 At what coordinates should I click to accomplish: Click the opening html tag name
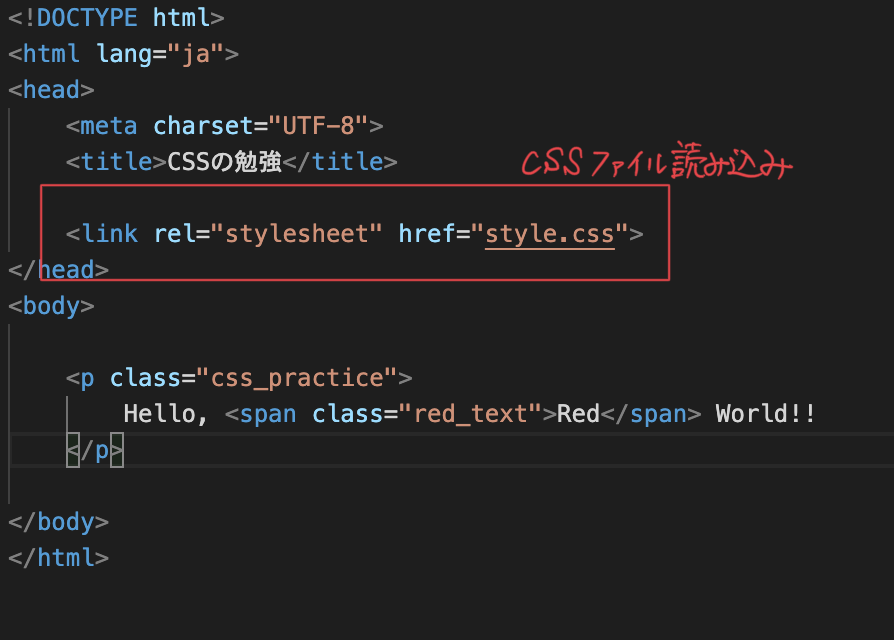tap(51, 54)
